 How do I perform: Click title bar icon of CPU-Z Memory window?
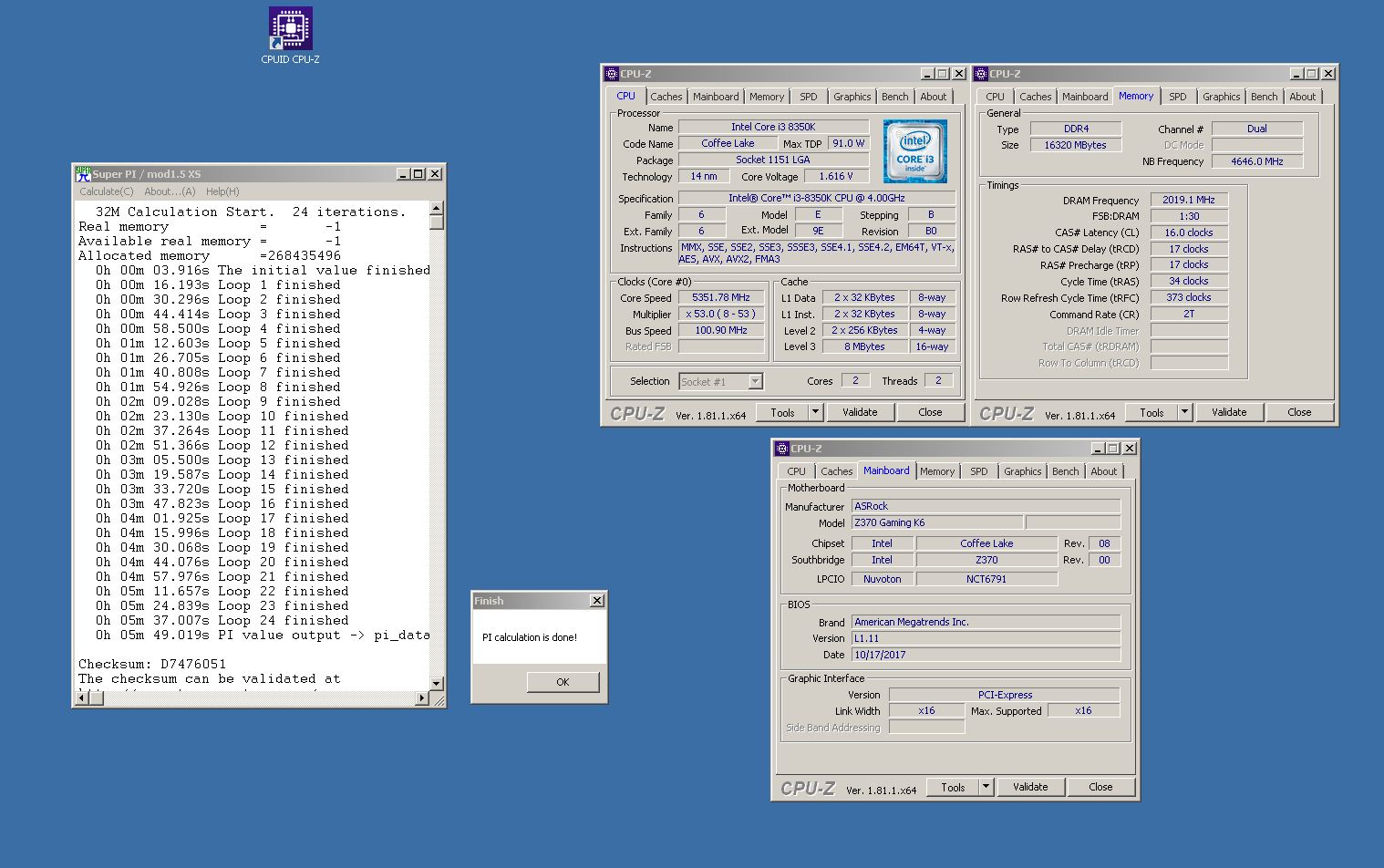[x=981, y=74]
